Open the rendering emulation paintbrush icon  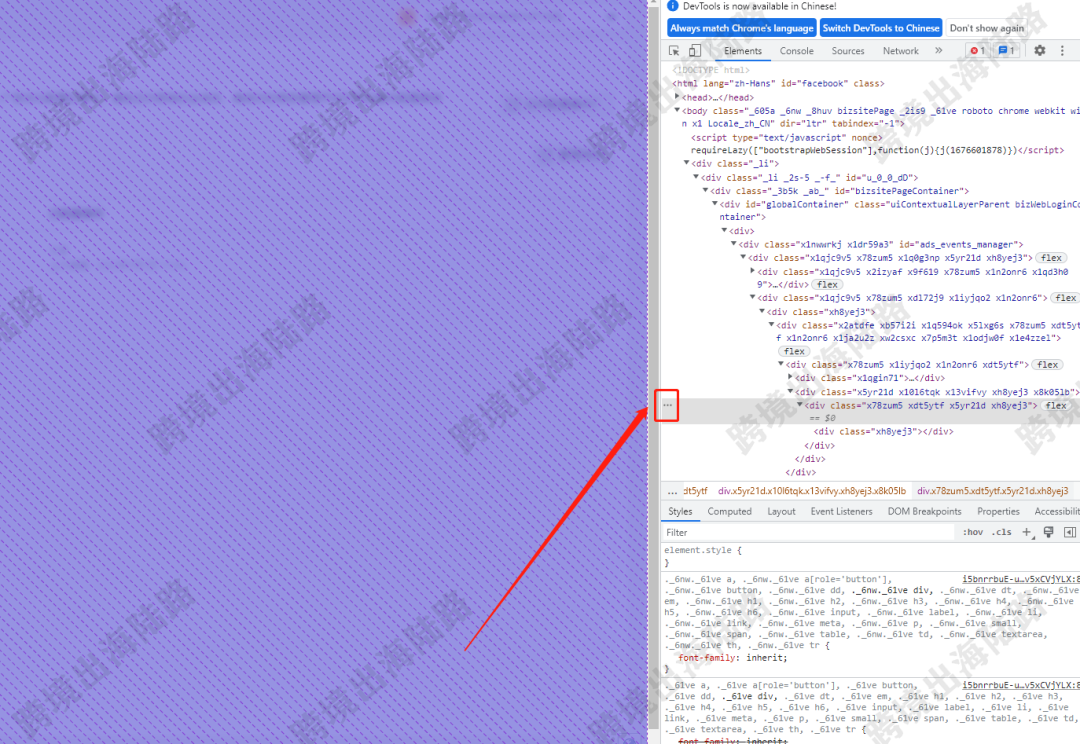(x=1048, y=532)
